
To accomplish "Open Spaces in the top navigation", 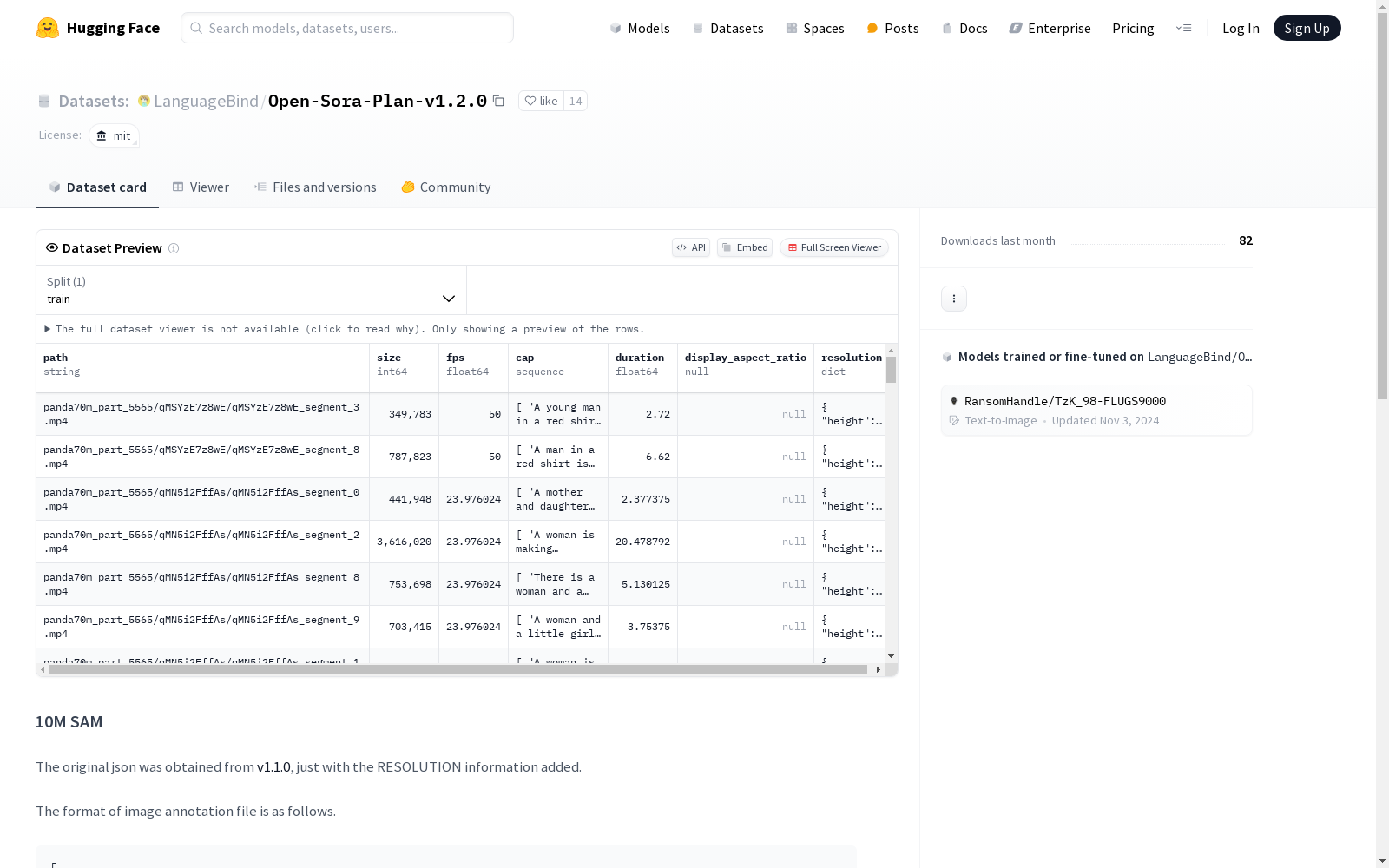I will pyautogui.click(x=814, y=28).
